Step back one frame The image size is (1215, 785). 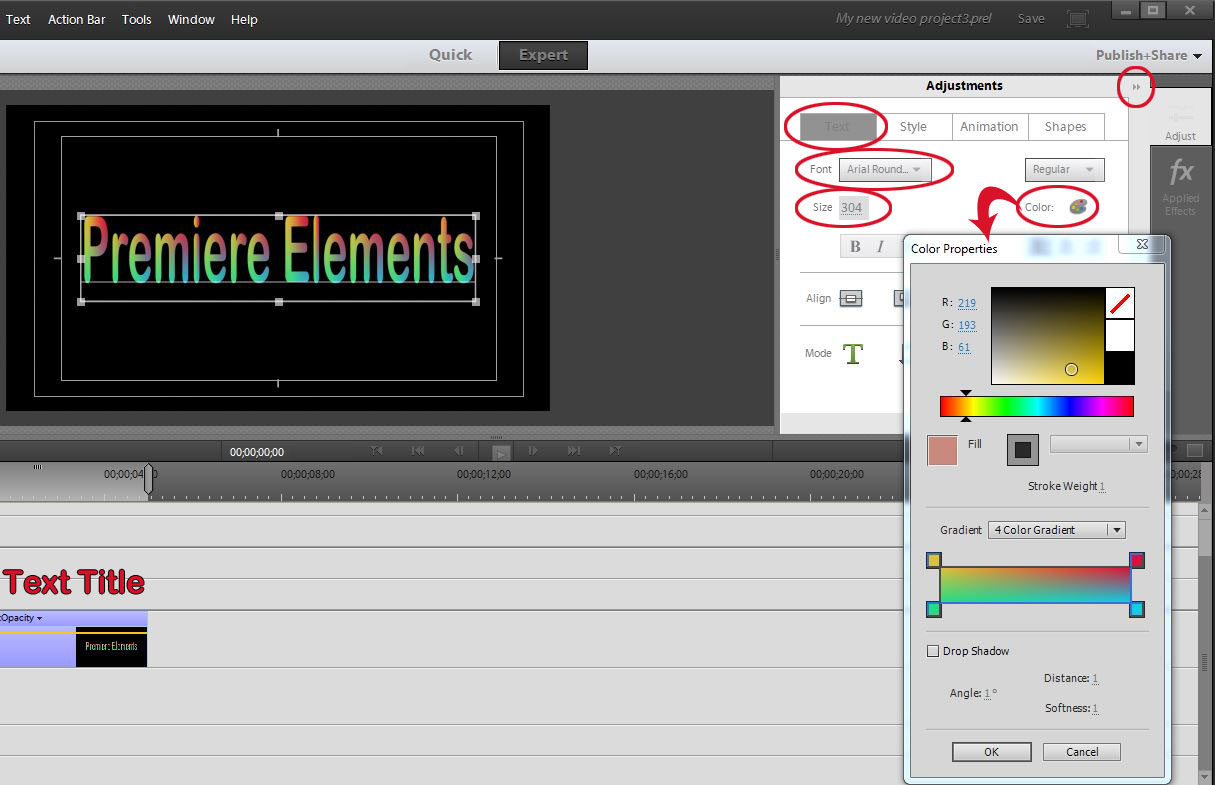[x=458, y=451]
